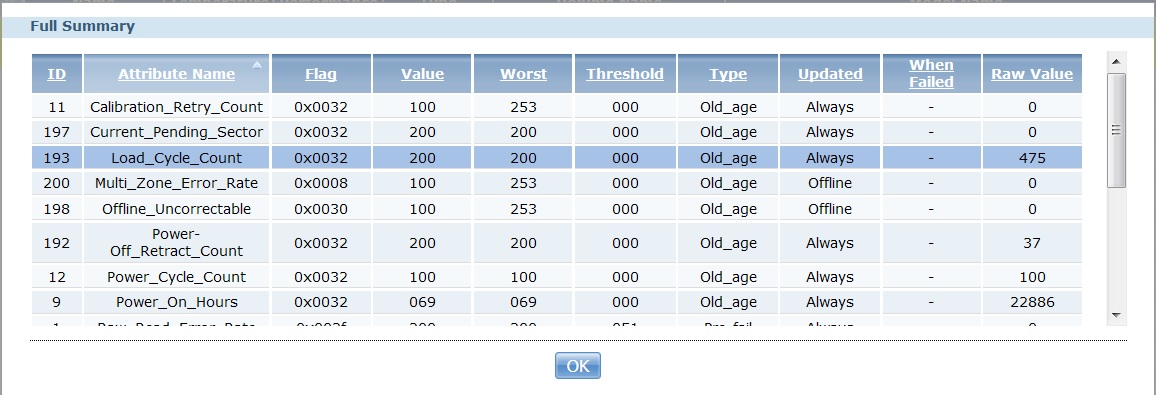The width and height of the screenshot is (1156, 395).
Task: Click raw value 22886
Action: click(1032, 302)
